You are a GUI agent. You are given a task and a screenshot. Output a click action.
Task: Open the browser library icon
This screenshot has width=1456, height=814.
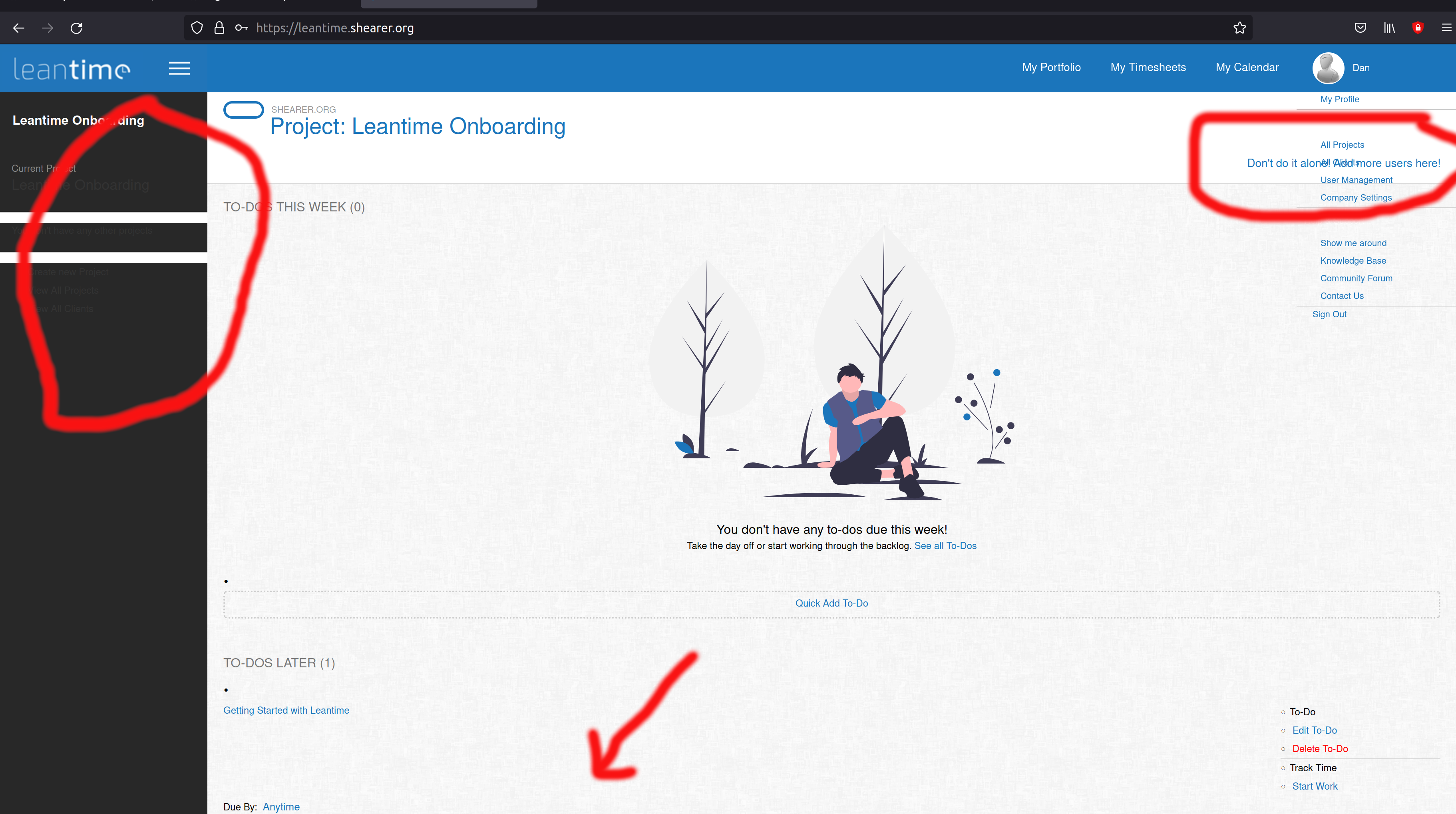point(1389,28)
